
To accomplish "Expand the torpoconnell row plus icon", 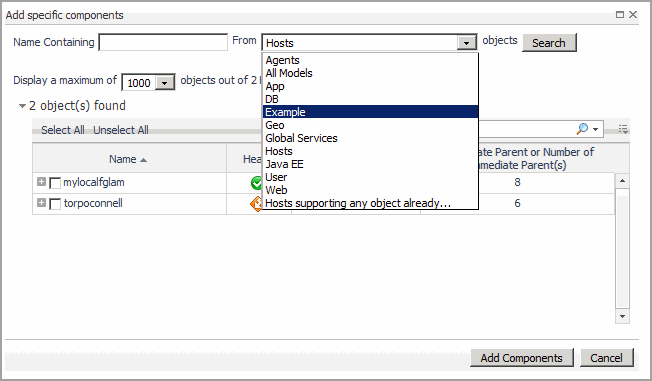I will [41, 203].
